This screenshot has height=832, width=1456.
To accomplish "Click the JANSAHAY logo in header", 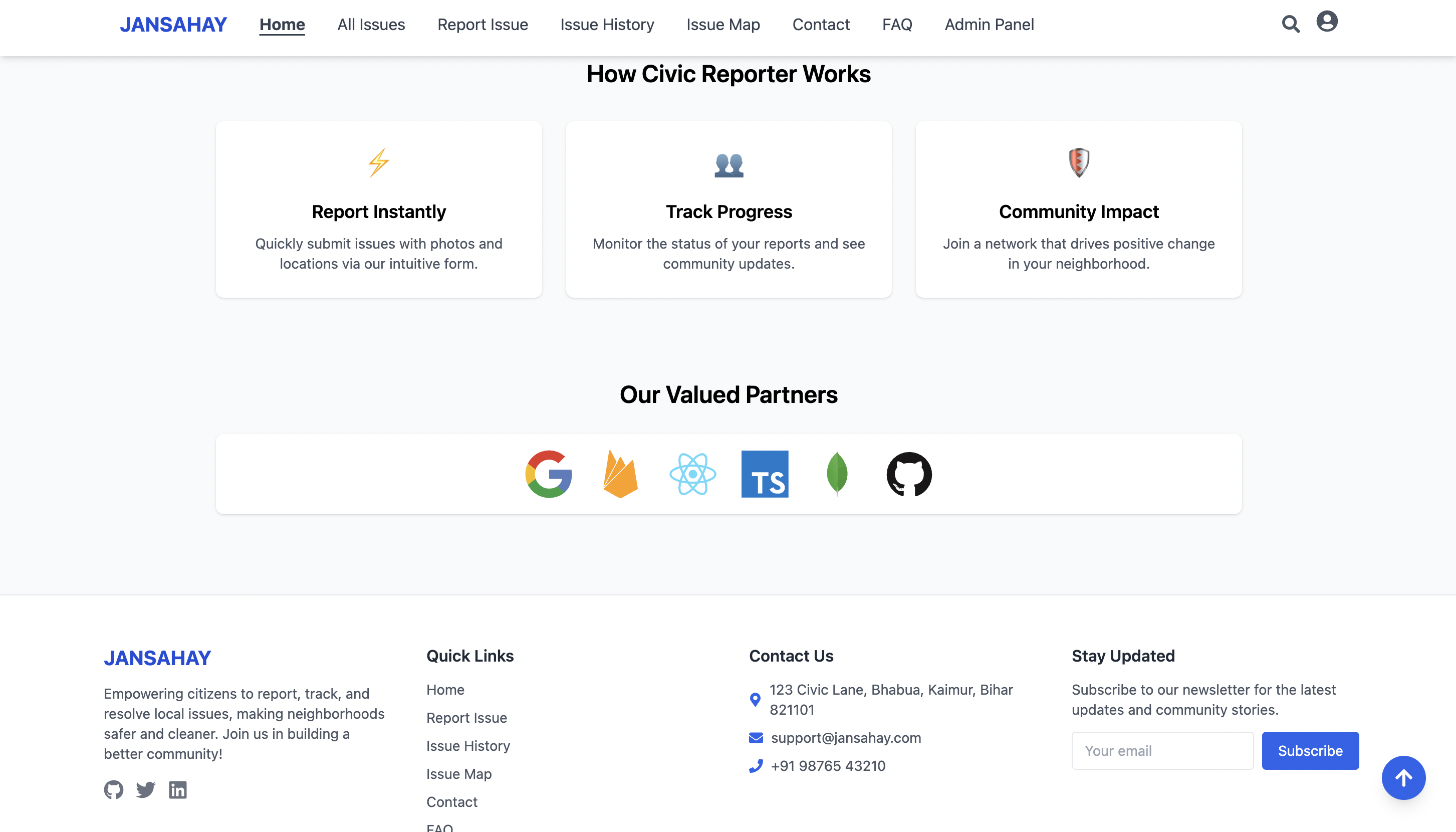I will click(173, 25).
